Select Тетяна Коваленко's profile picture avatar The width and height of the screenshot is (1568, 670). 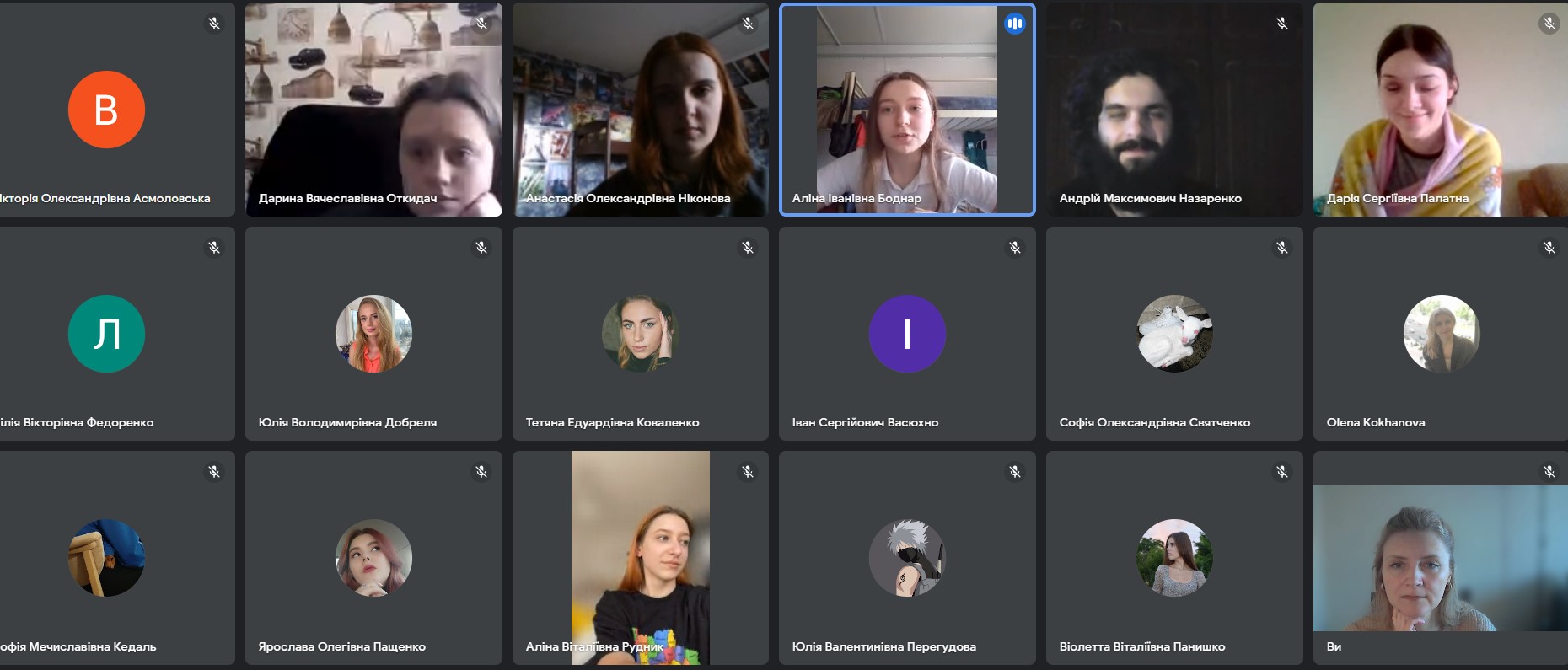tap(640, 334)
